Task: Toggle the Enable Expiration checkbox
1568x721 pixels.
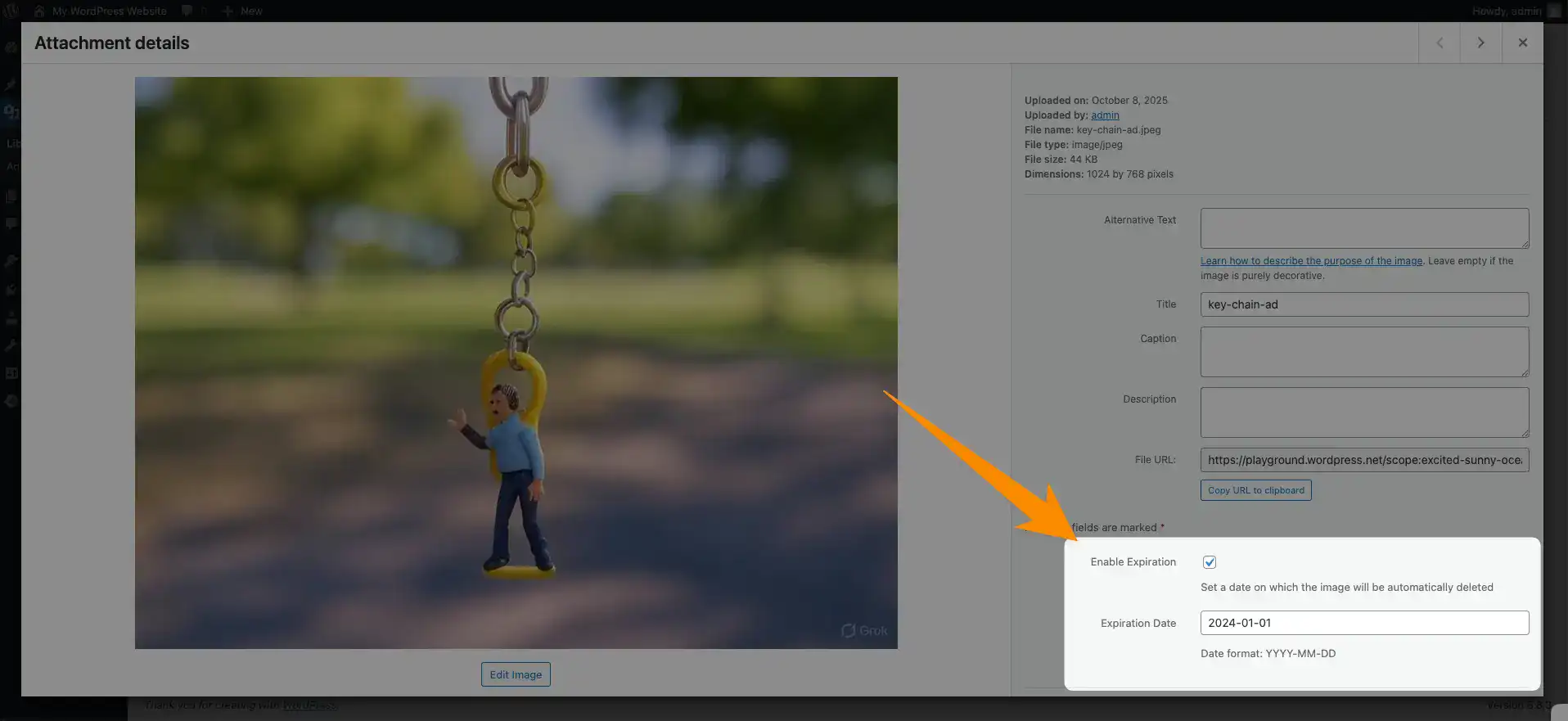Action: tap(1209, 562)
